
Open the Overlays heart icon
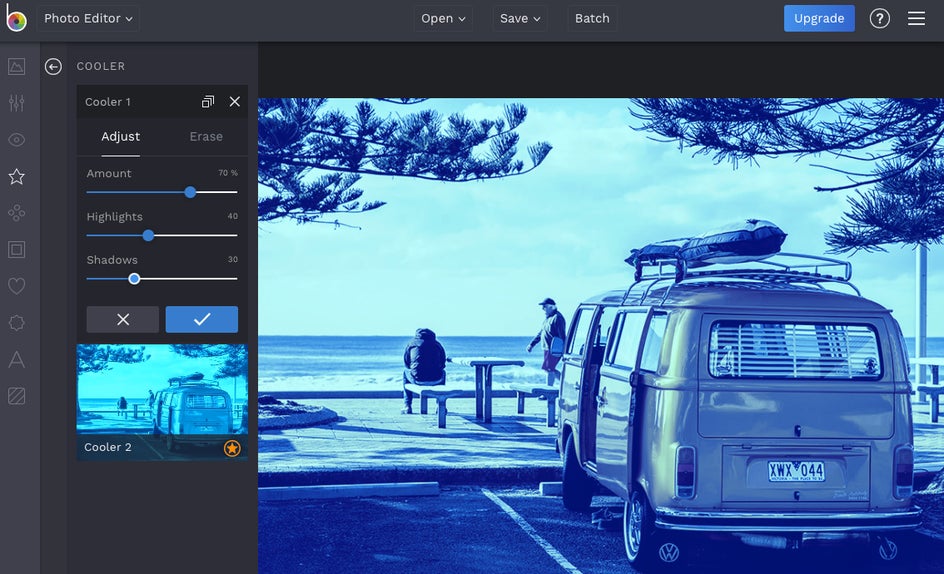pos(17,286)
